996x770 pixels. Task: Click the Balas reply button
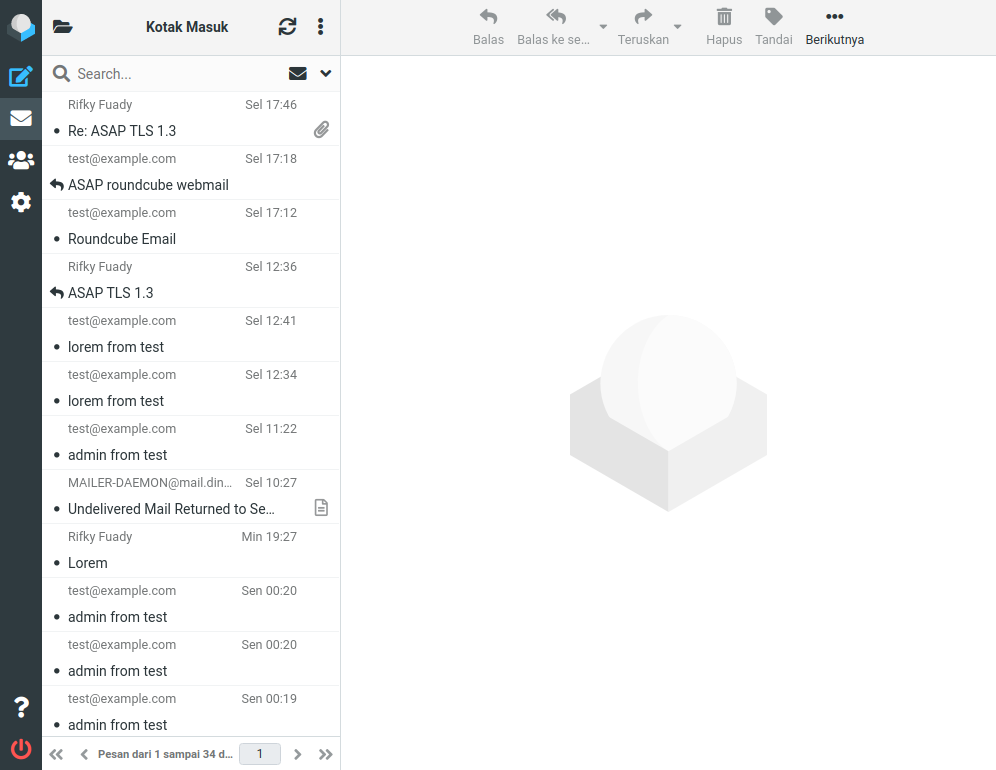point(488,27)
